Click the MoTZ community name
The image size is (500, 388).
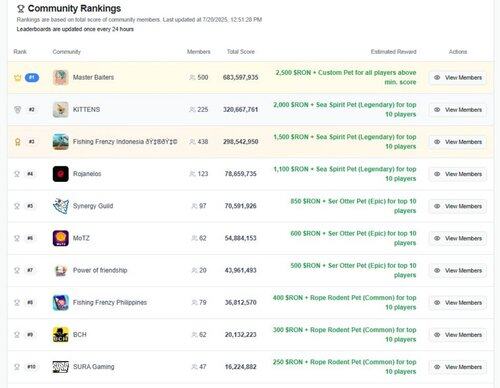(81, 238)
